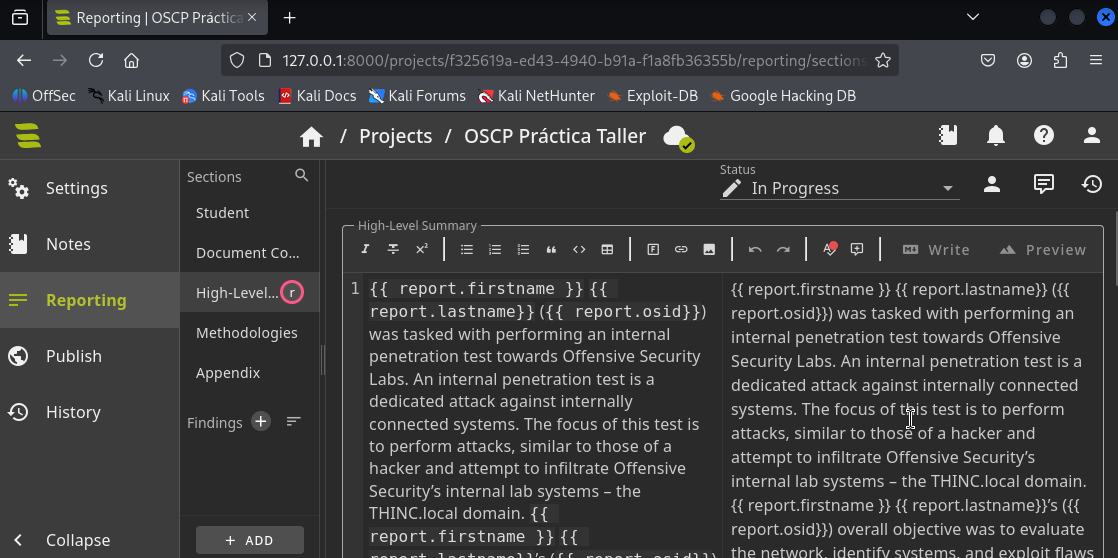The image size is (1118, 558).
Task: Redo editor change
Action: [783, 249]
